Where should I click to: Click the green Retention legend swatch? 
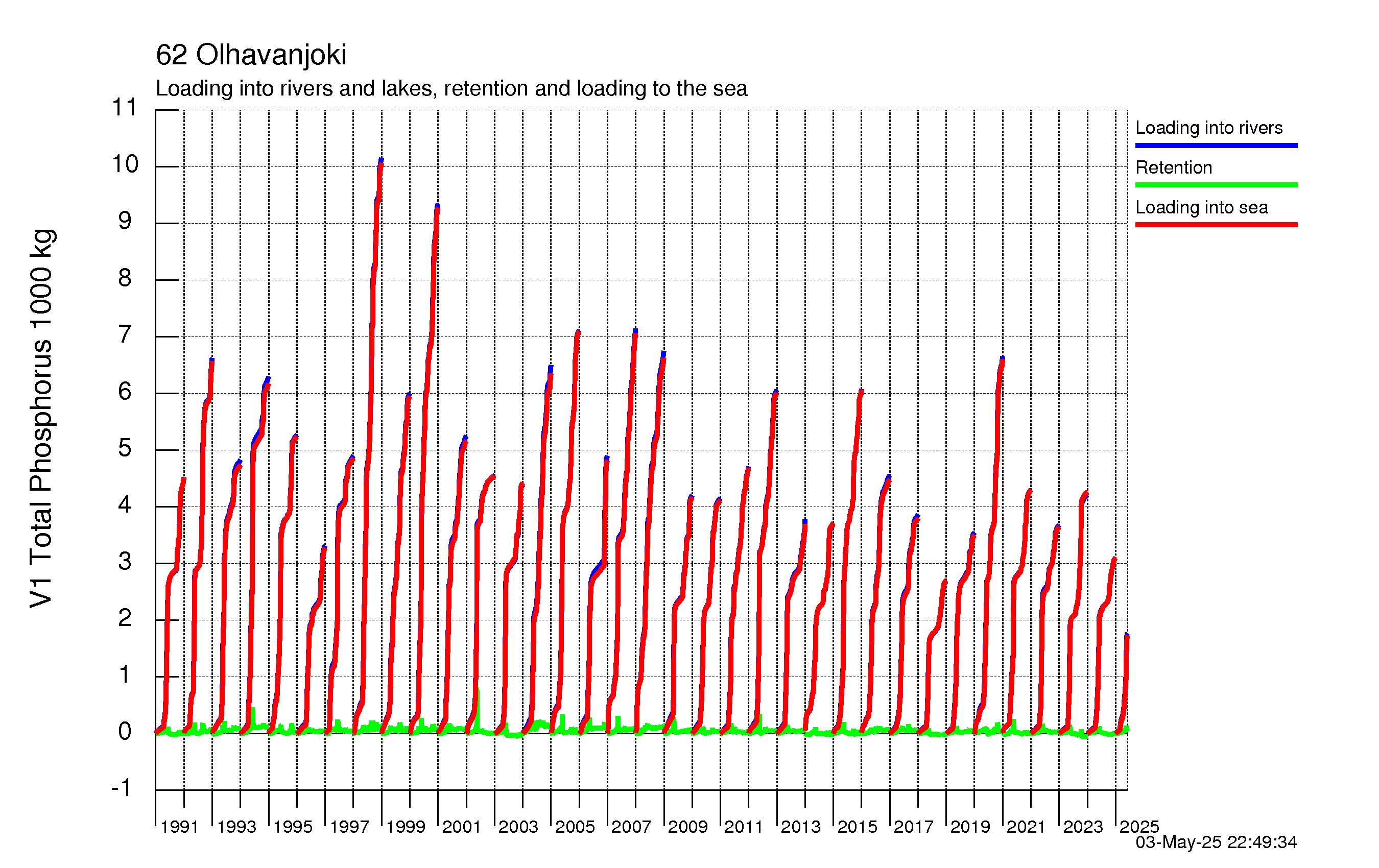[x=1217, y=185]
